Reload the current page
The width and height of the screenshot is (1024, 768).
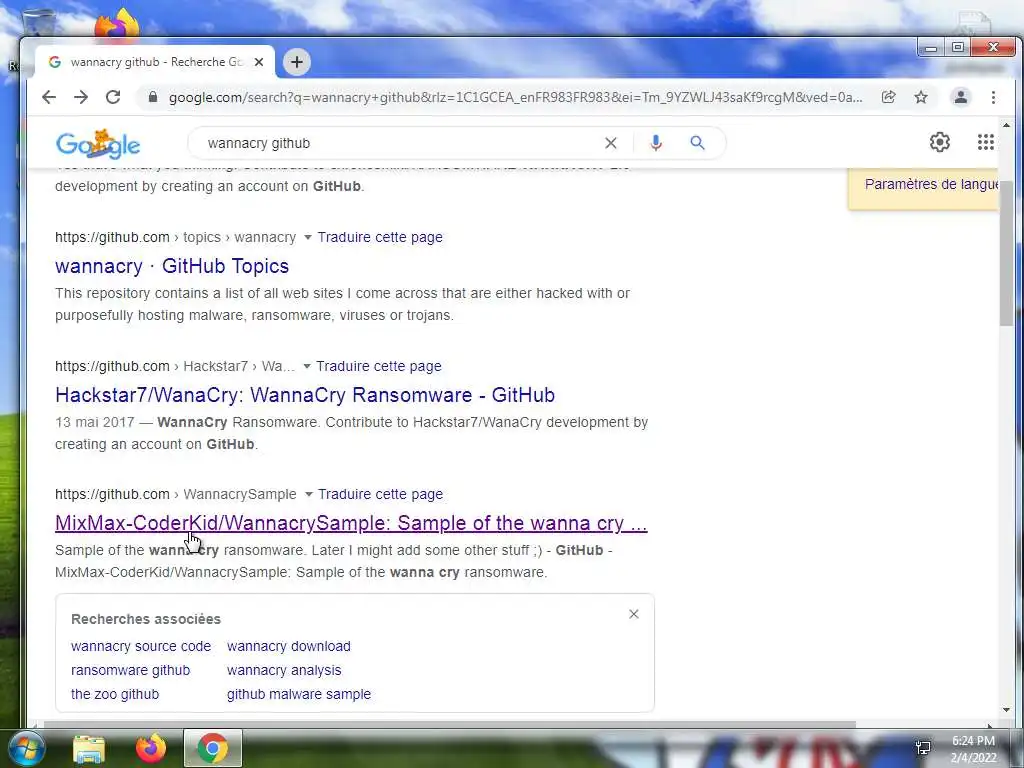coord(113,97)
